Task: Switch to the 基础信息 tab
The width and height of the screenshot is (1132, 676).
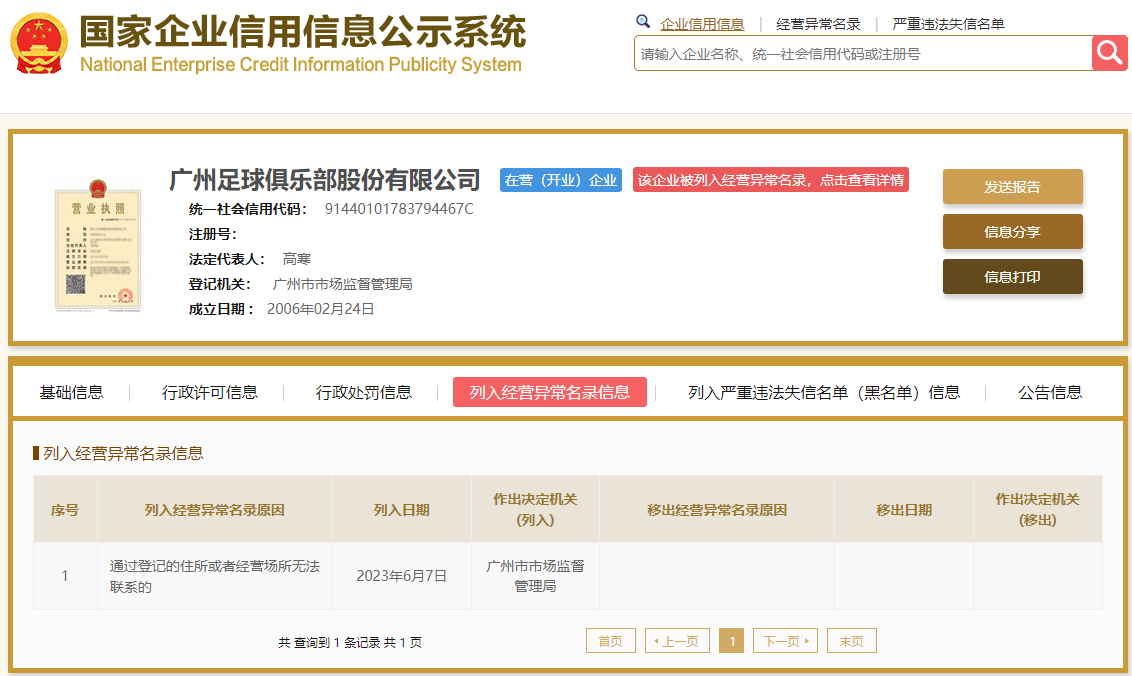Action: point(71,392)
